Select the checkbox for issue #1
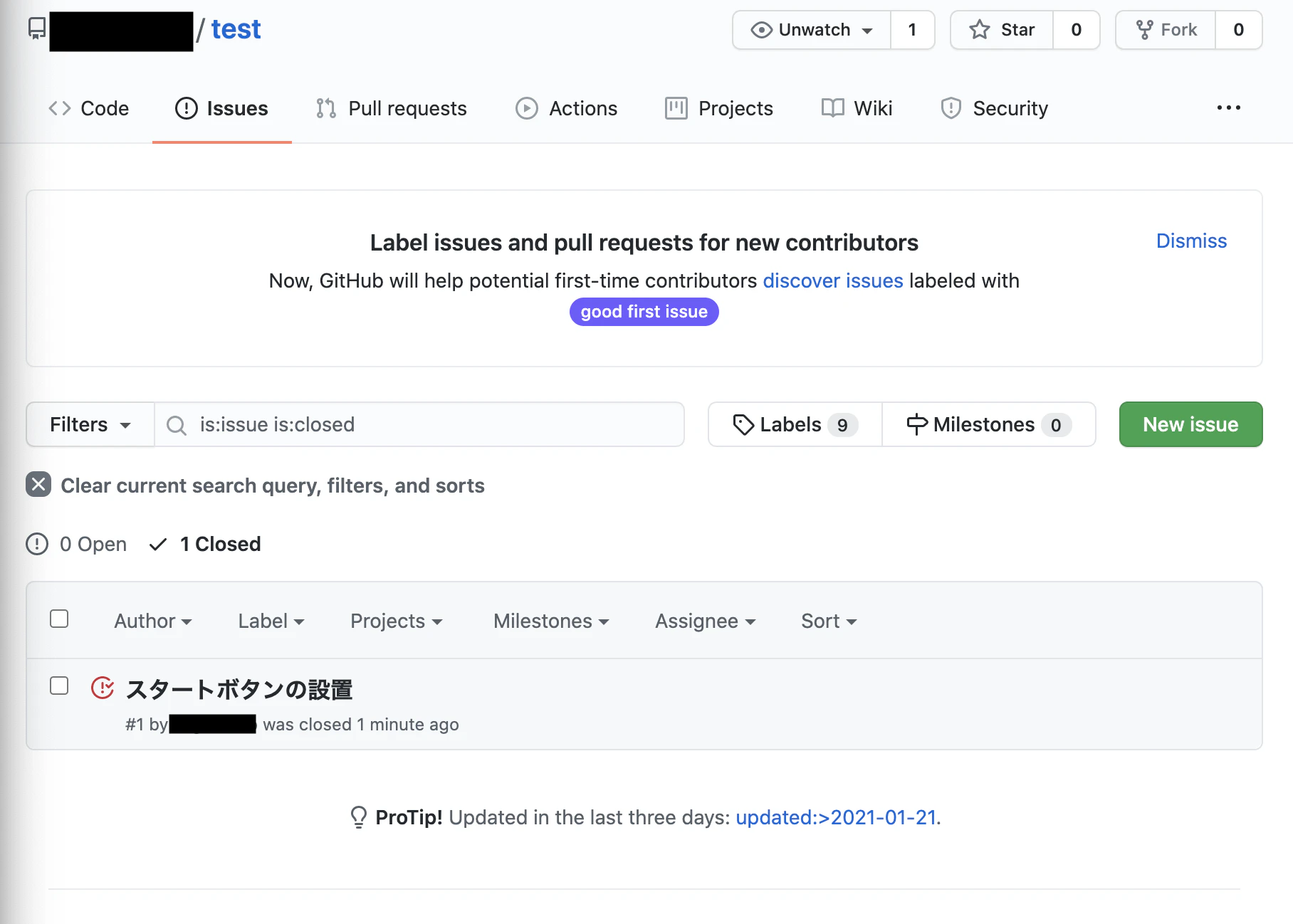 click(x=59, y=686)
